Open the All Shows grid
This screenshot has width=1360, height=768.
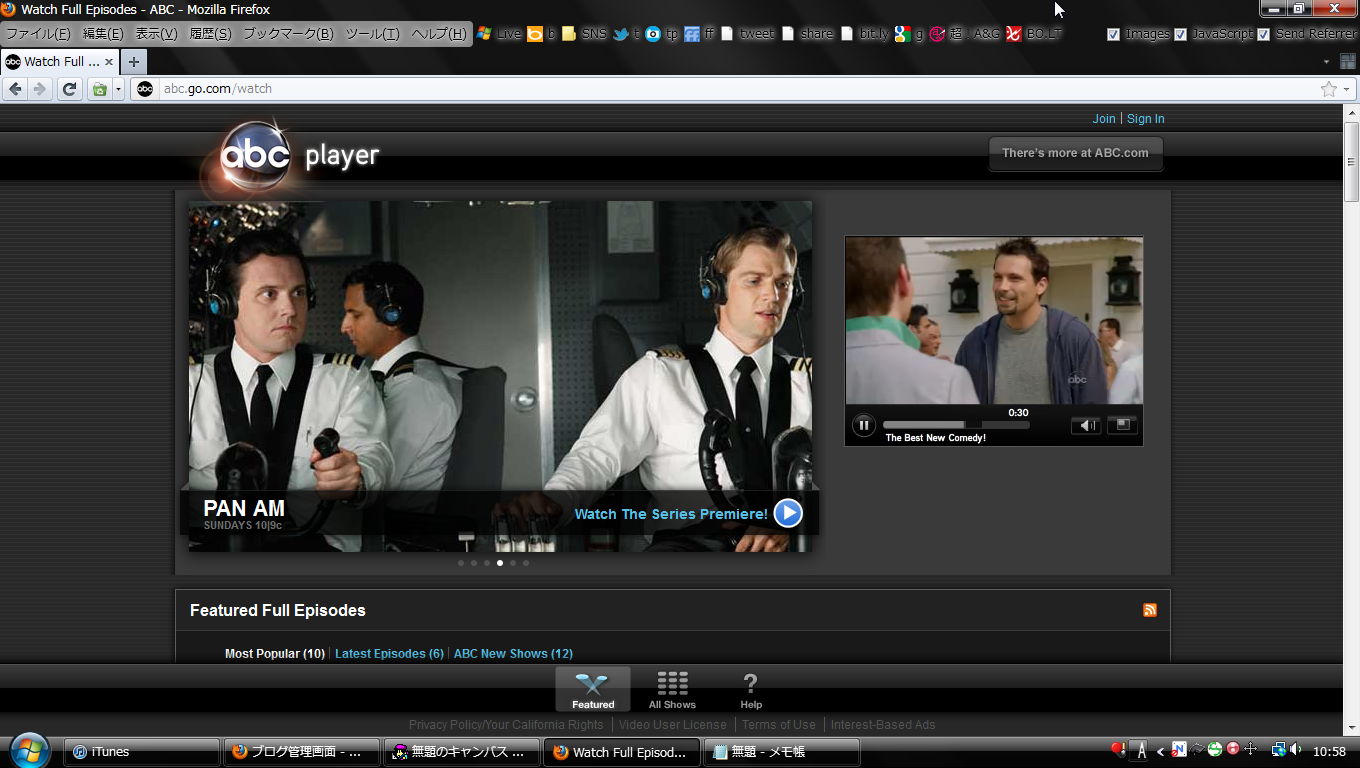tap(672, 689)
